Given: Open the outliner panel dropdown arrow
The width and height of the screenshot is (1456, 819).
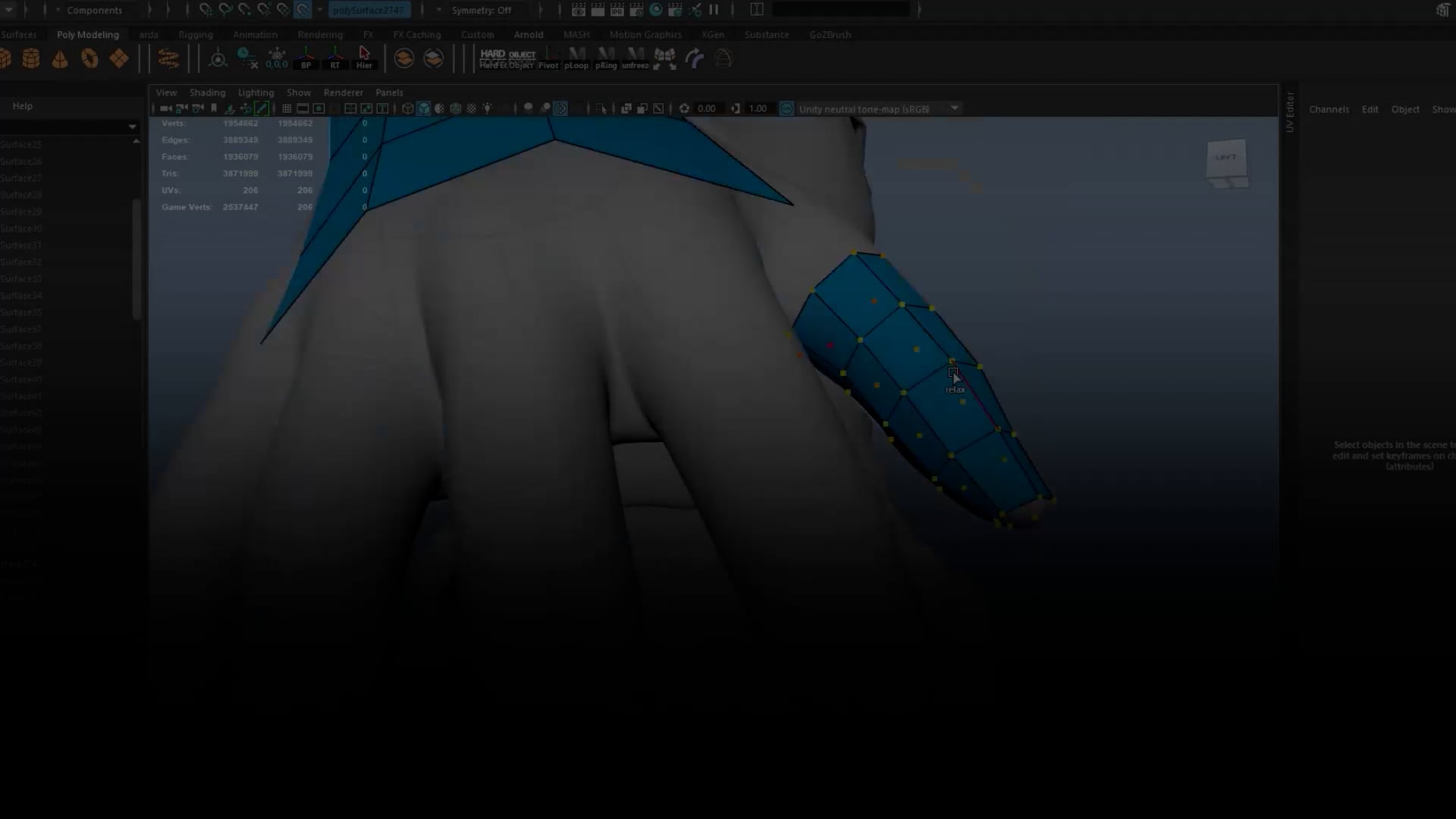Looking at the screenshot, I should [x=133, y=127].
